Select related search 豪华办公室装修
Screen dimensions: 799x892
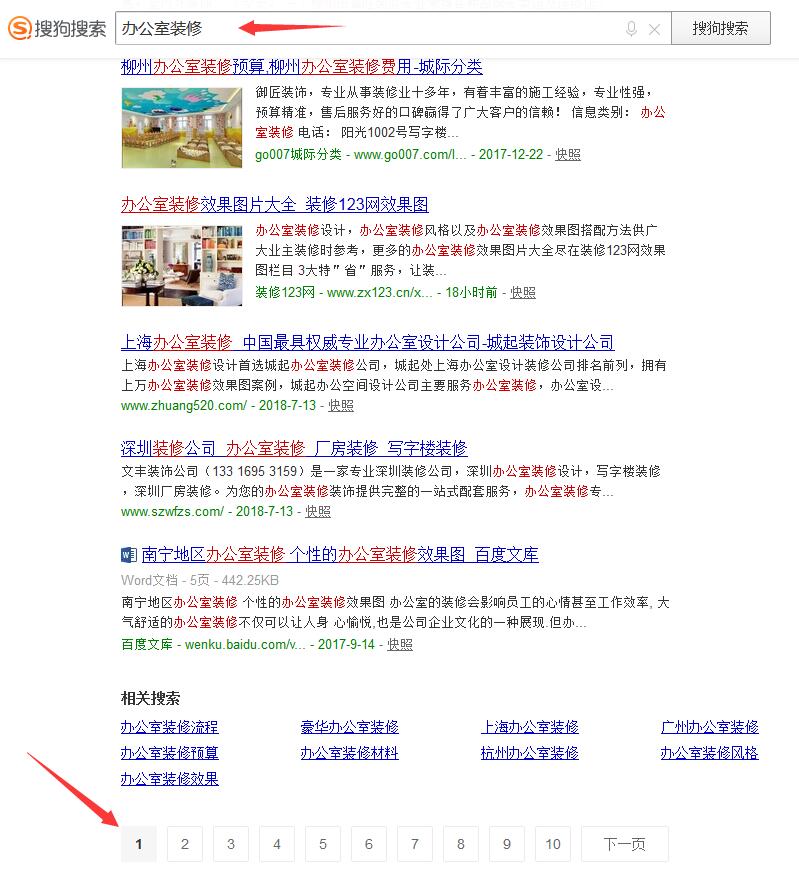pos(349,727)
